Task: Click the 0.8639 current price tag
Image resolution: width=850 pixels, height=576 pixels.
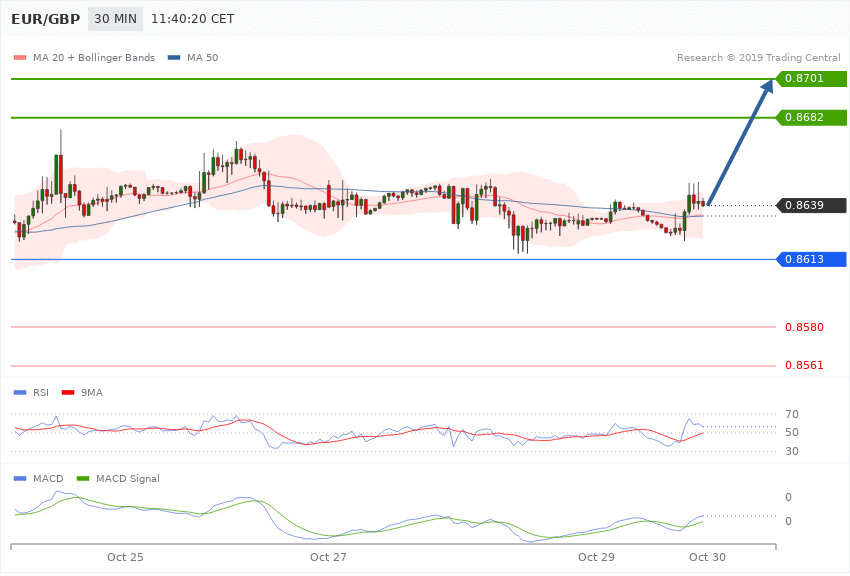Action: [811, 205]
